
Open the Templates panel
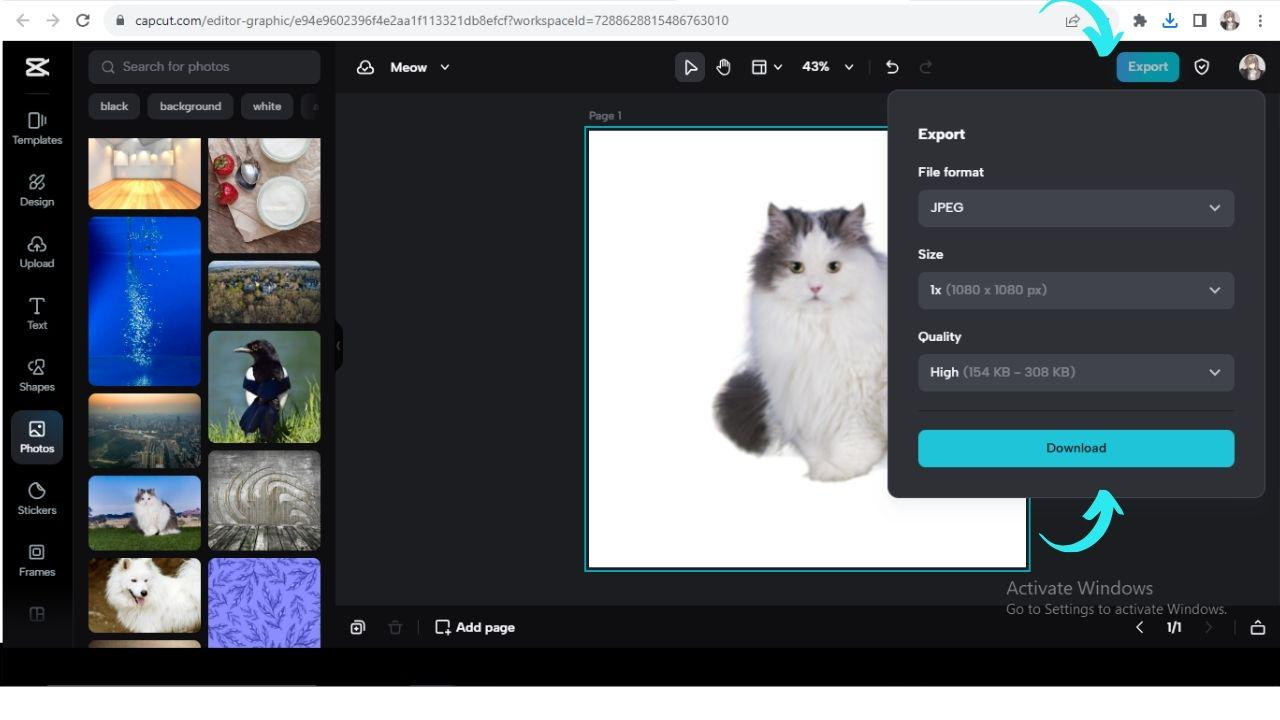37,129
